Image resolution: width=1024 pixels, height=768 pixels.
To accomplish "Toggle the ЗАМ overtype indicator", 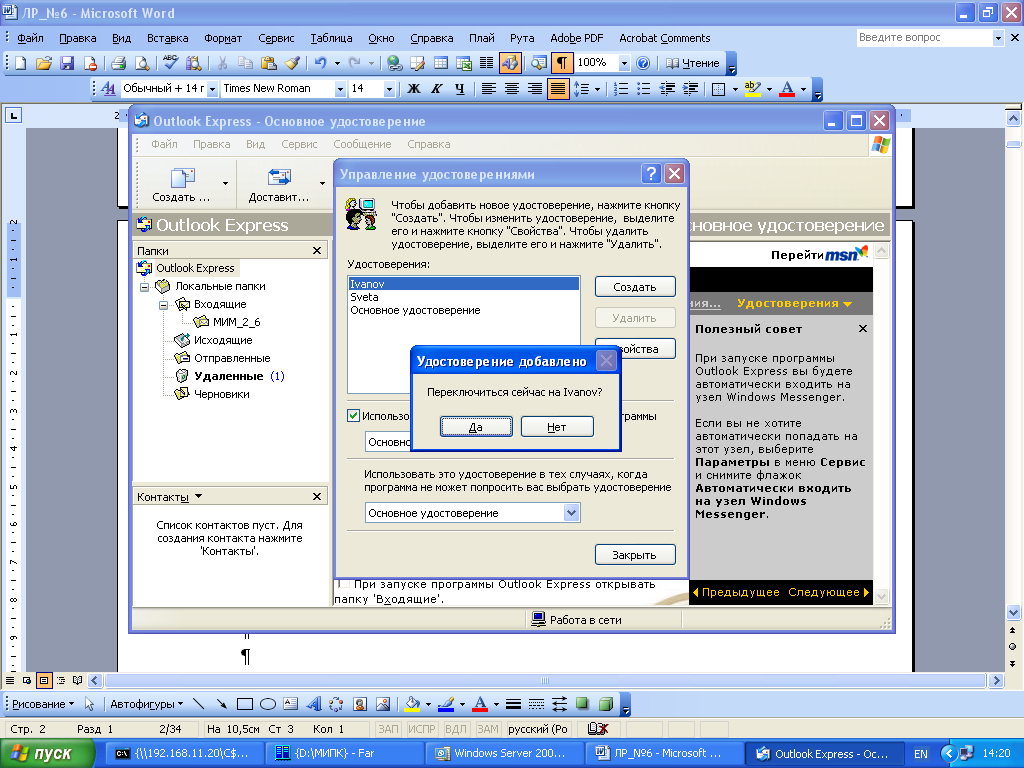I will coord(488,729).
